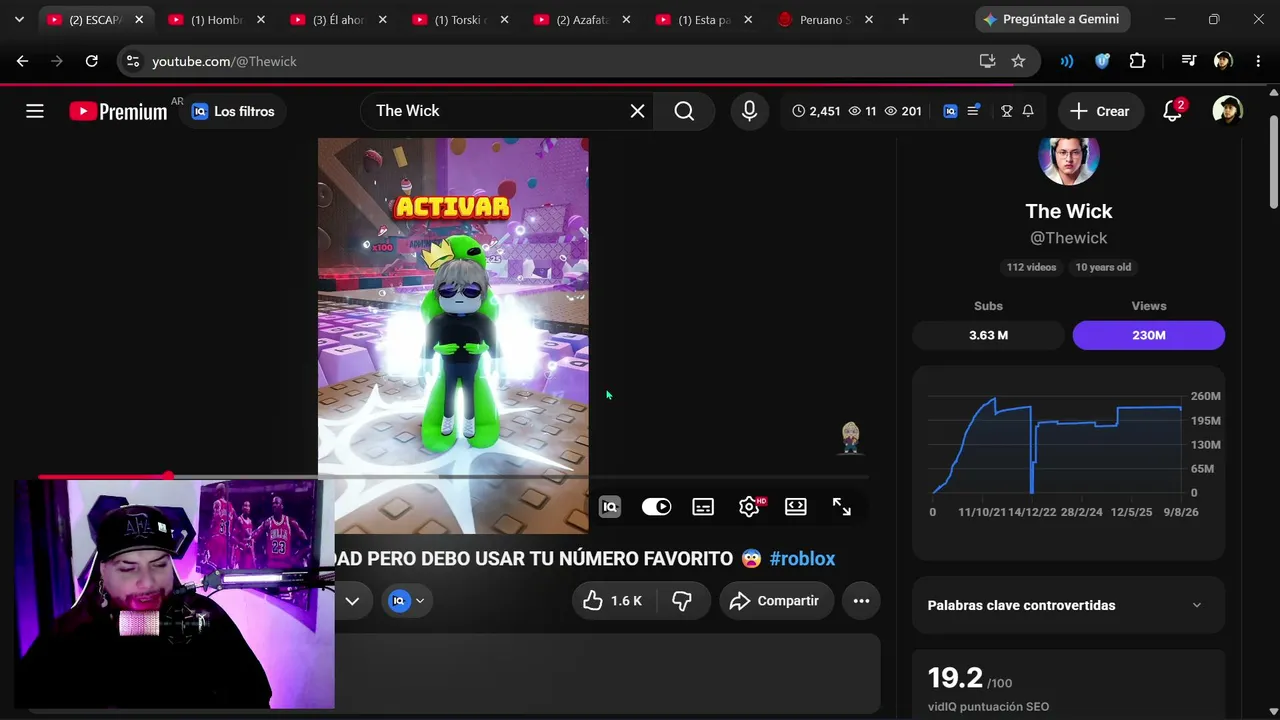The width and height of the screenshot is (1280, 720).
Task: Install app icon in address bar
Action: pyautogui.click(x=987, y=61)
